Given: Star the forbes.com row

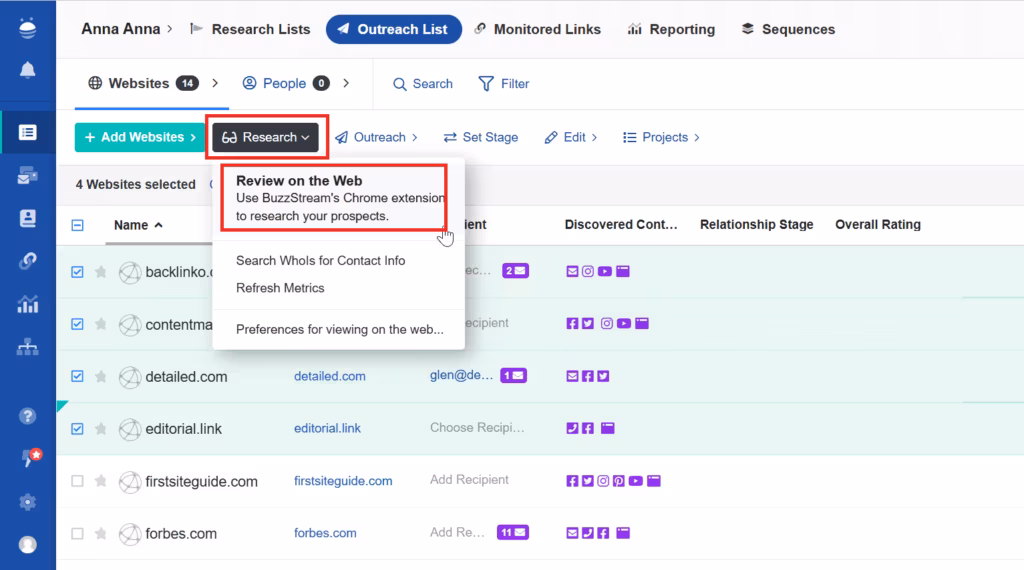Looking at the screenshot, I should pyautogui.click(x=101, y=533).
